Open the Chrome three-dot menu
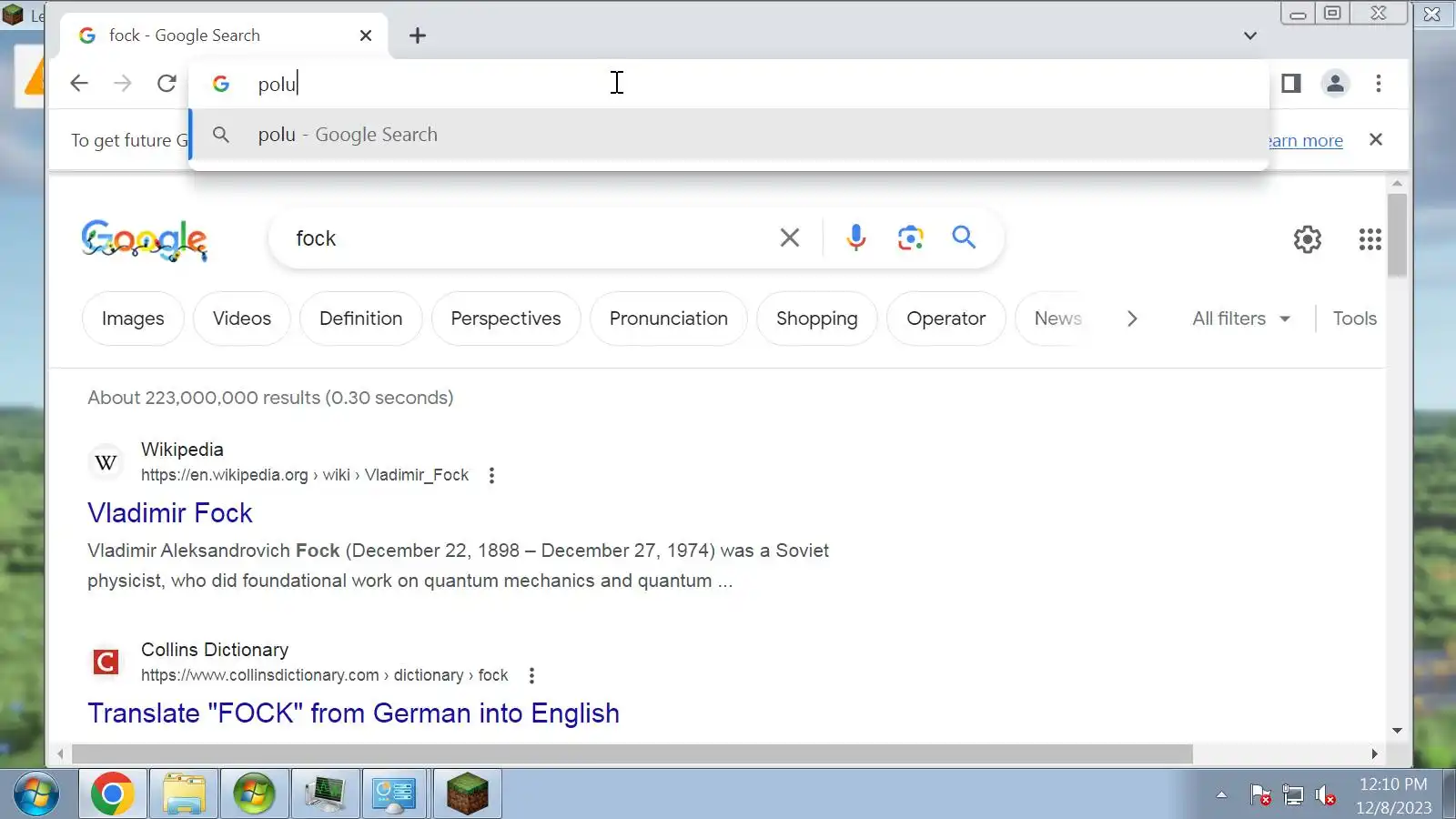This screenshot has width=1456, height=819. (x=1379, y=84)
